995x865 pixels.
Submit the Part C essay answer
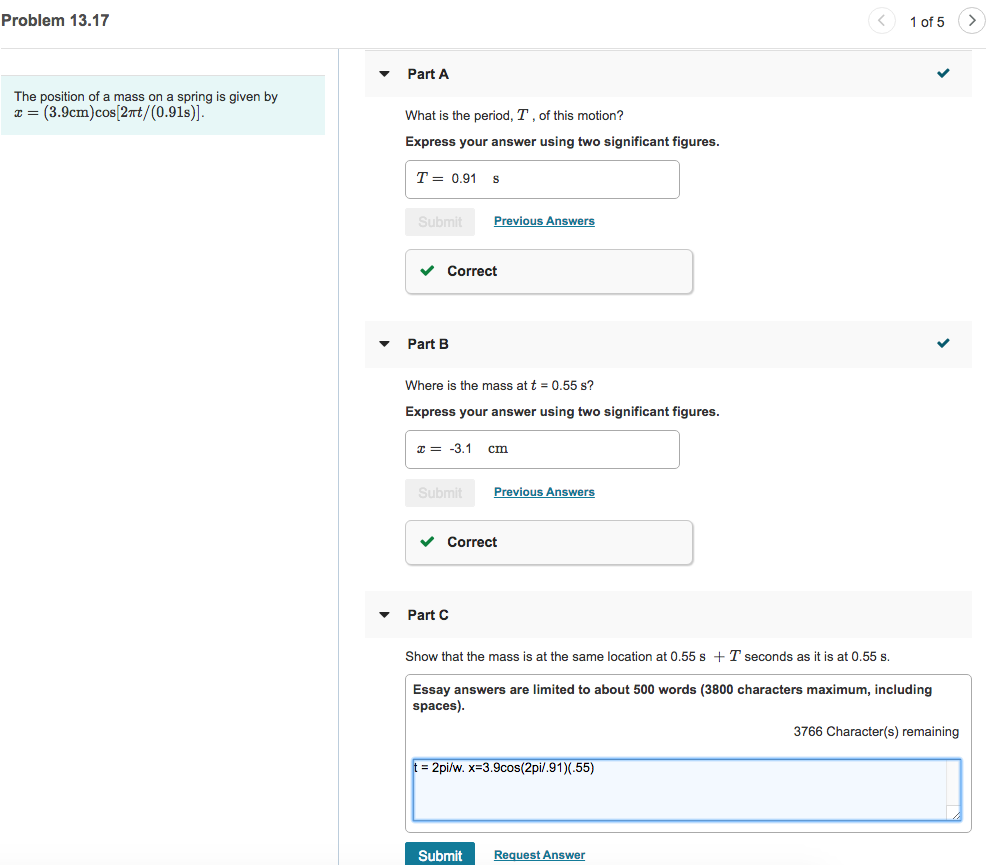pyautogui.click(x=440, y=854)
